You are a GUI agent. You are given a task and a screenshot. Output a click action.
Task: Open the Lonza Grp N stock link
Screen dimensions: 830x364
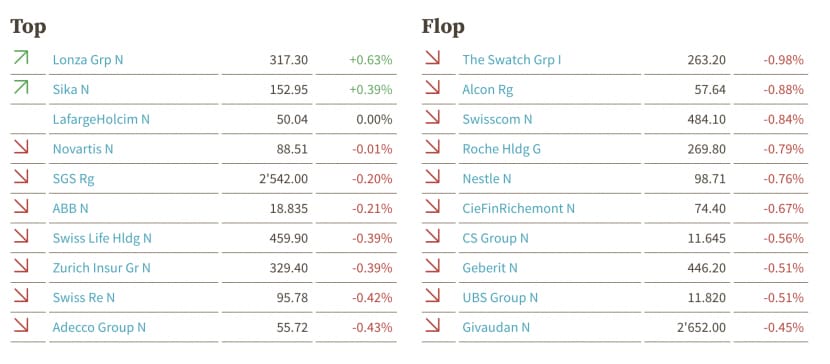tap(88, 60)
